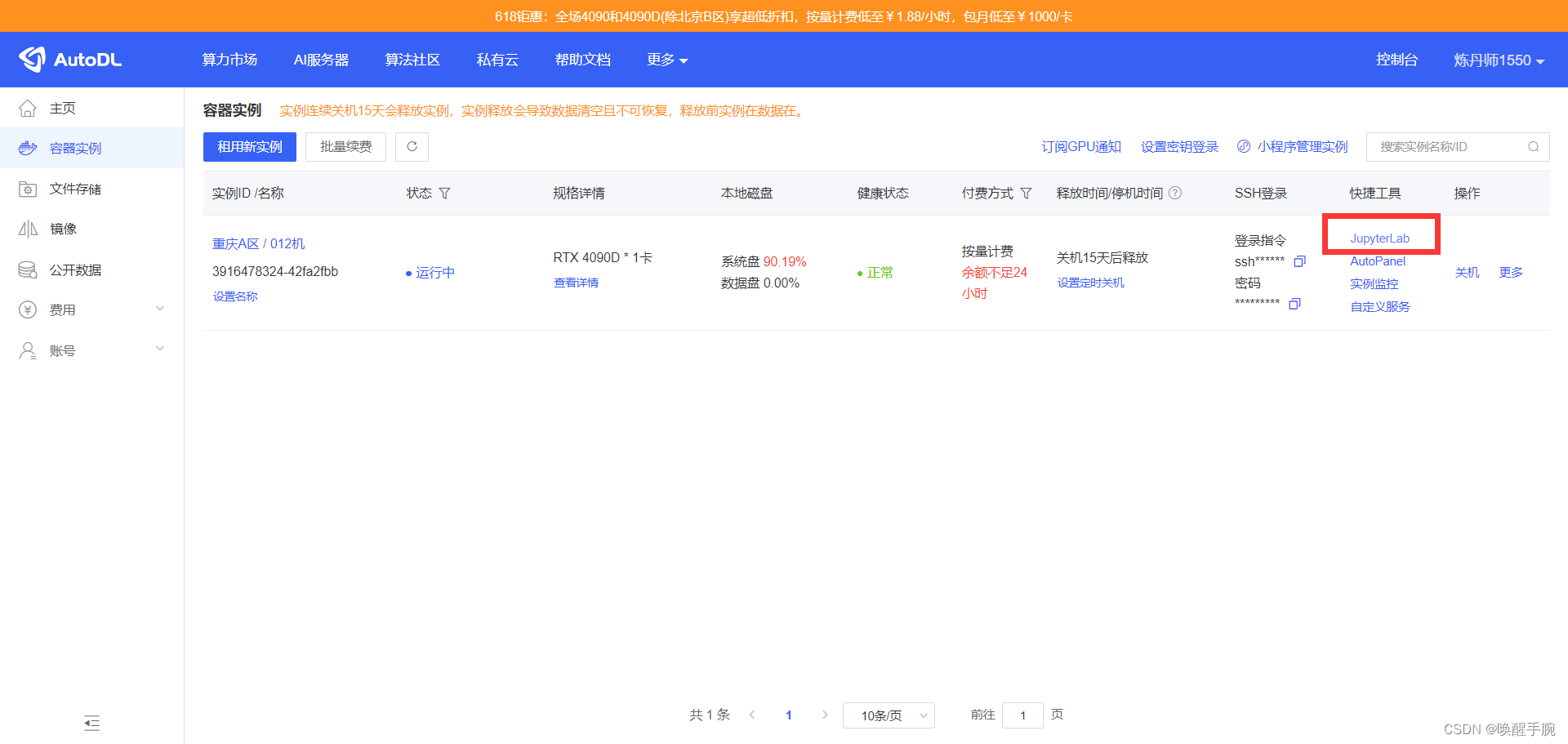The image size is (1568, 744).
Task: Click 关机 to shut down the instance
Action: [1467, 272]
